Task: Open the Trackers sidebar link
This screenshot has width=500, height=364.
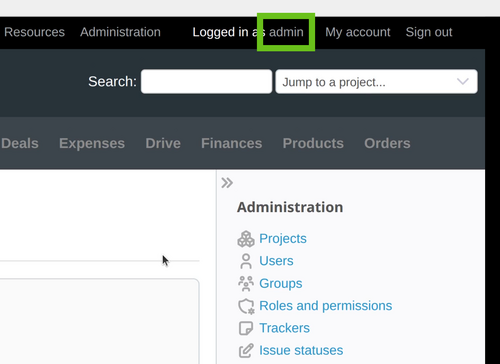Action: tap(285, 328)
